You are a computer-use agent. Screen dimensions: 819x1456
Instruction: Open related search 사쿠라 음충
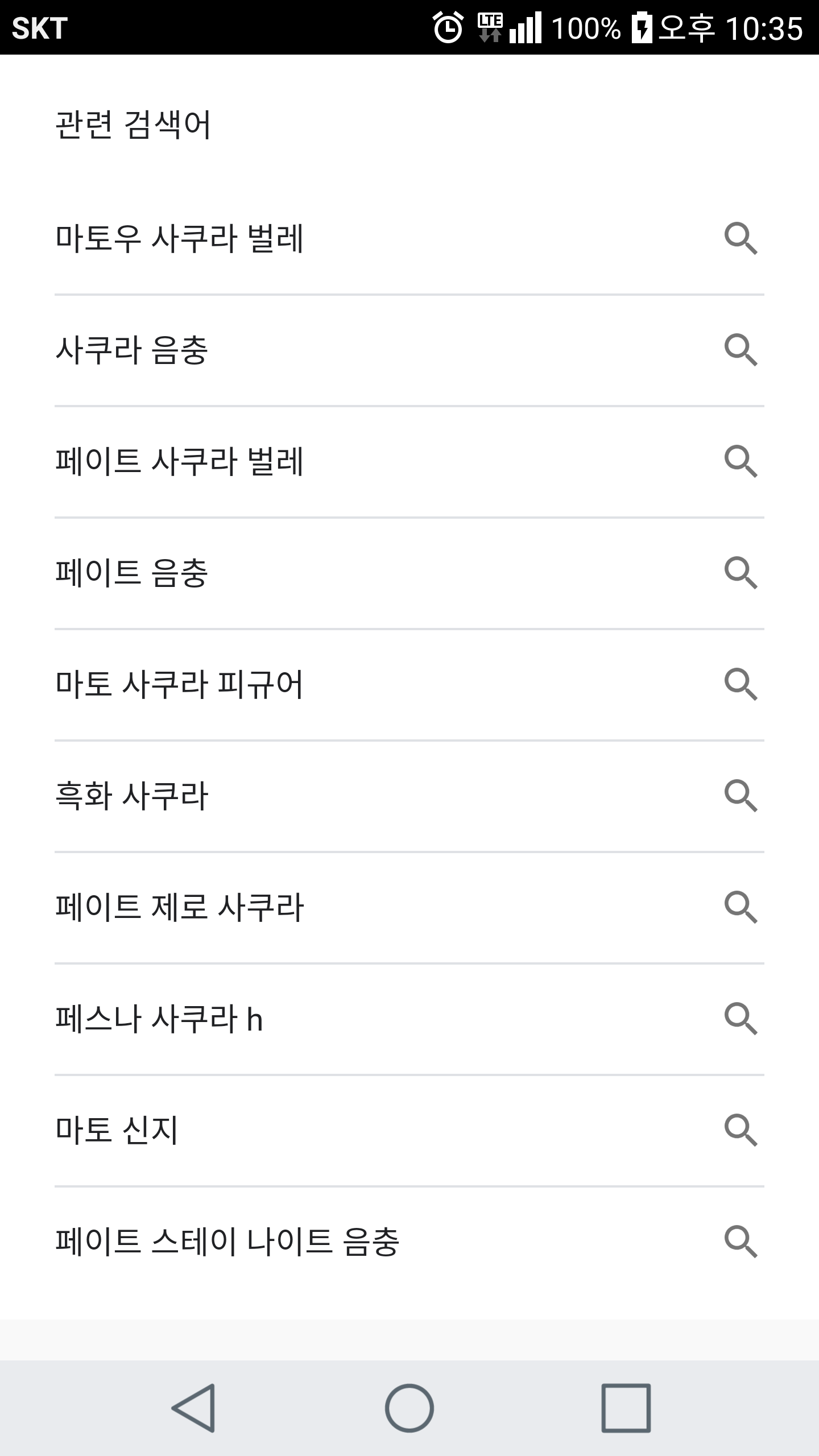click(132, 350)
